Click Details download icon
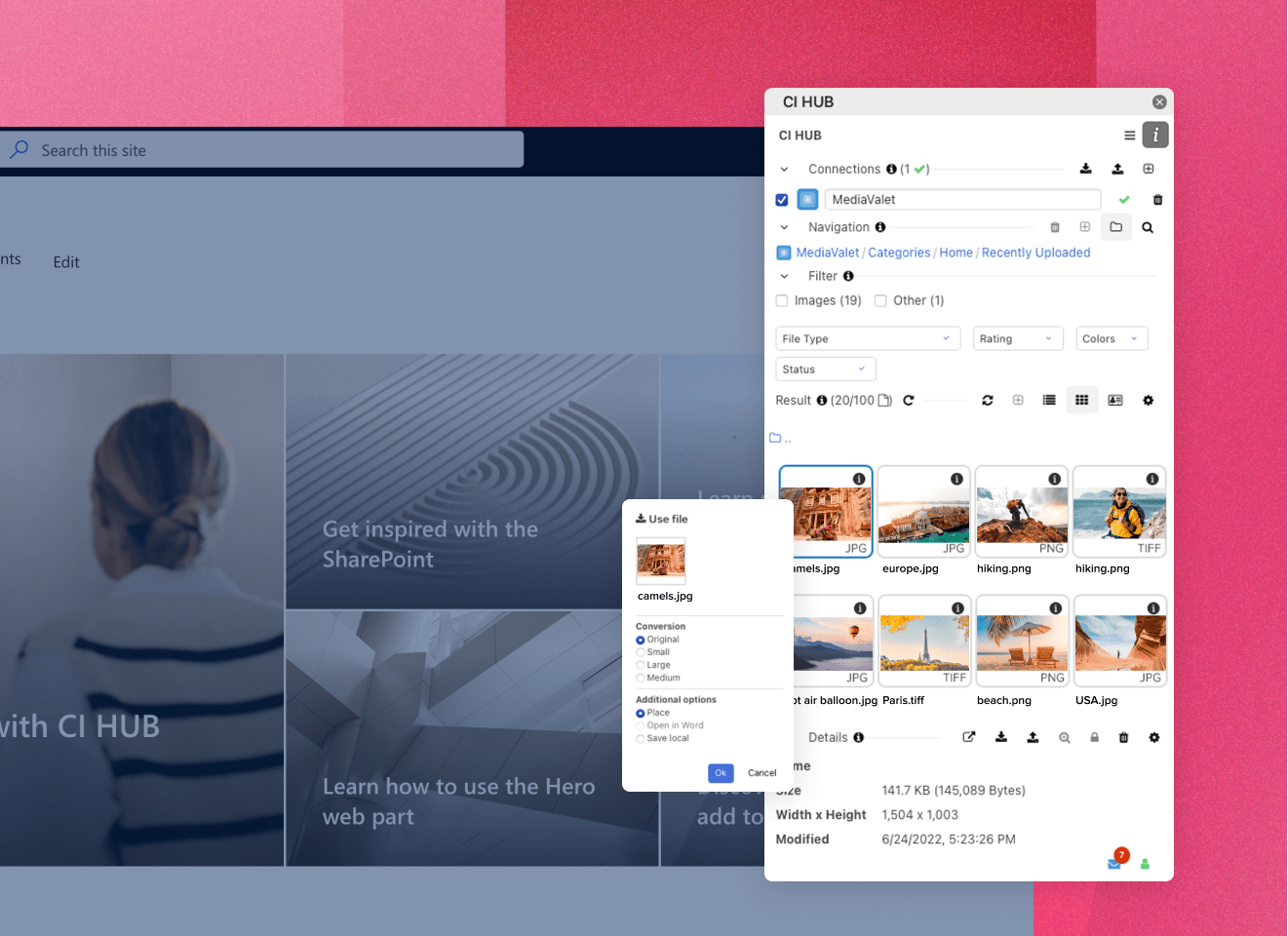The height and width of the screenshot is (936, 1288). click(1001, 737)
